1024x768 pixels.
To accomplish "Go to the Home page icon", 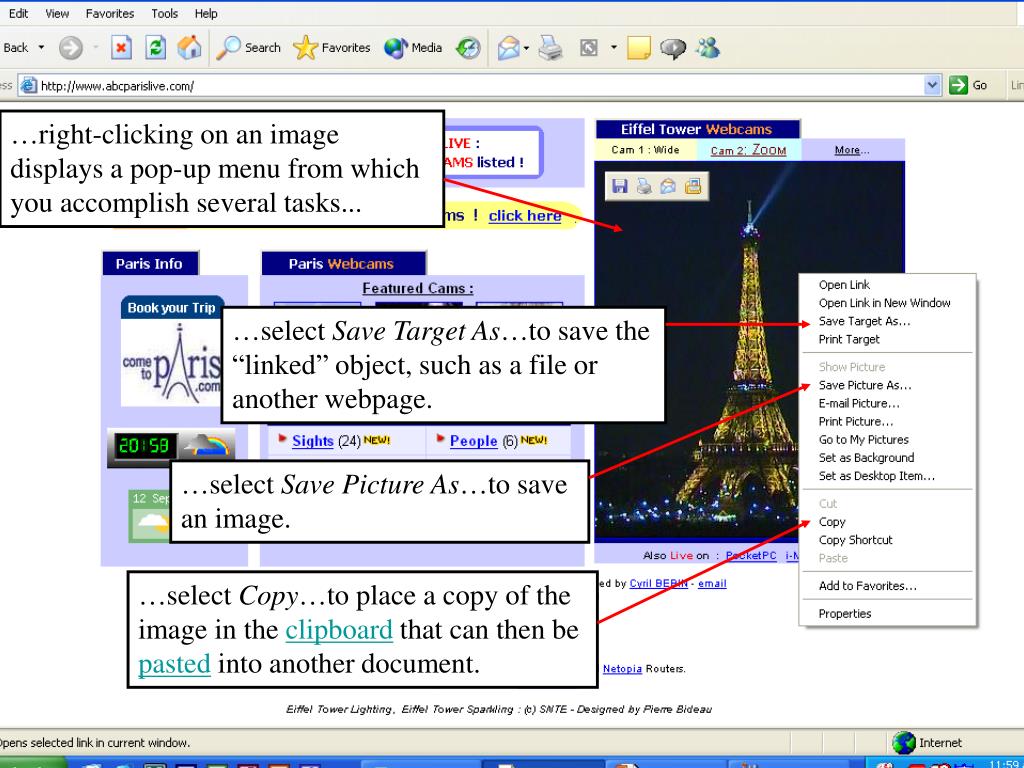I will click(x=189, y=48).
